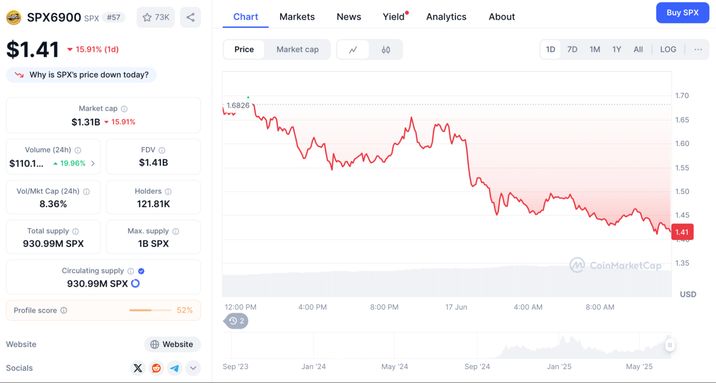Toggle LOG scale on chart
Viewport: 716px width, 383px height.
[668, 50]
